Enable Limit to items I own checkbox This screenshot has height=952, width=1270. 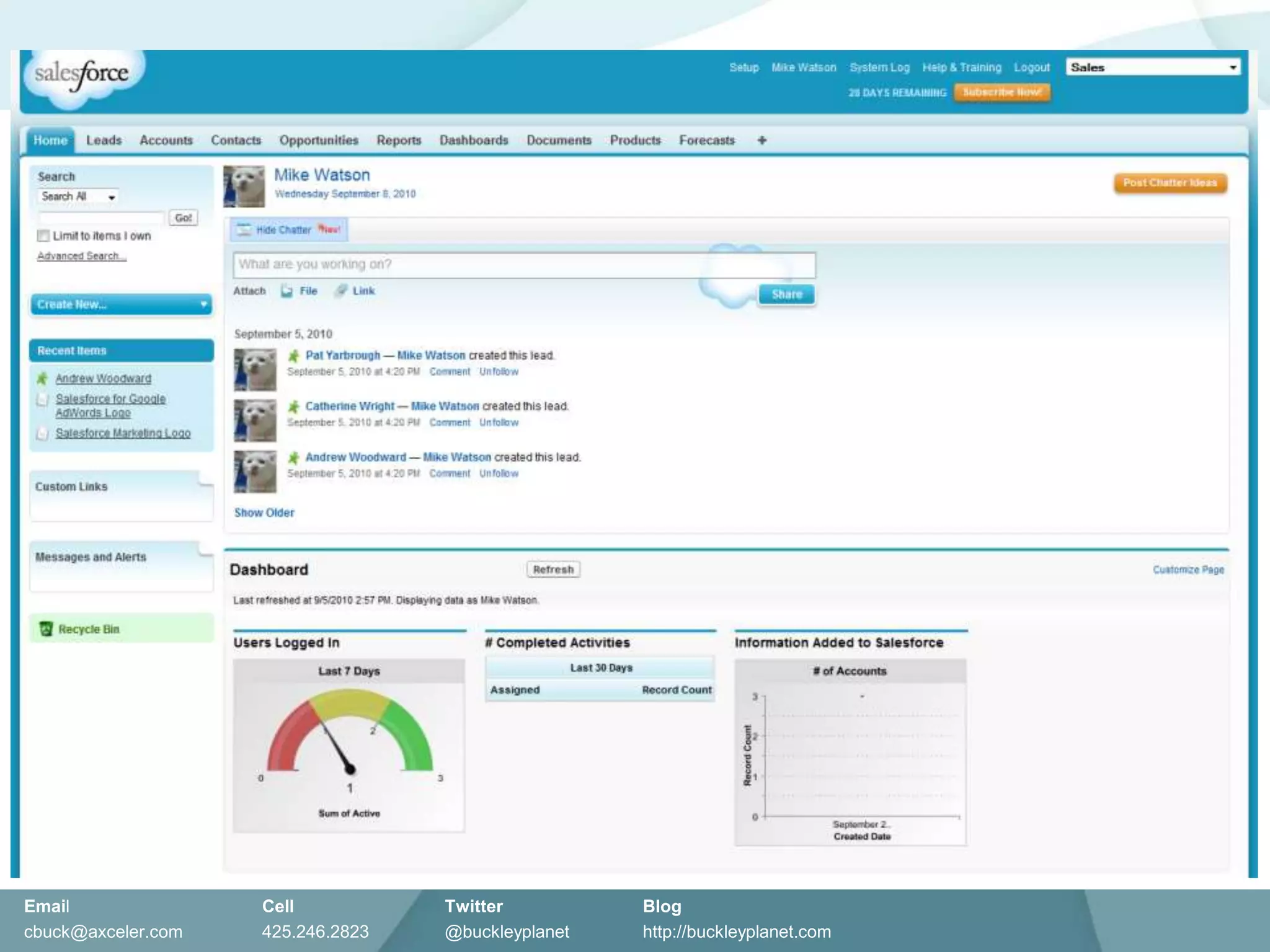pos(43,236)
